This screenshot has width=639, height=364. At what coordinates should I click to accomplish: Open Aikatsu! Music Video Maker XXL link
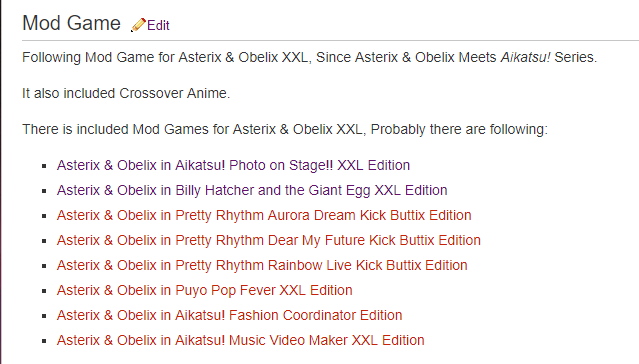click(x=240, y=340)
